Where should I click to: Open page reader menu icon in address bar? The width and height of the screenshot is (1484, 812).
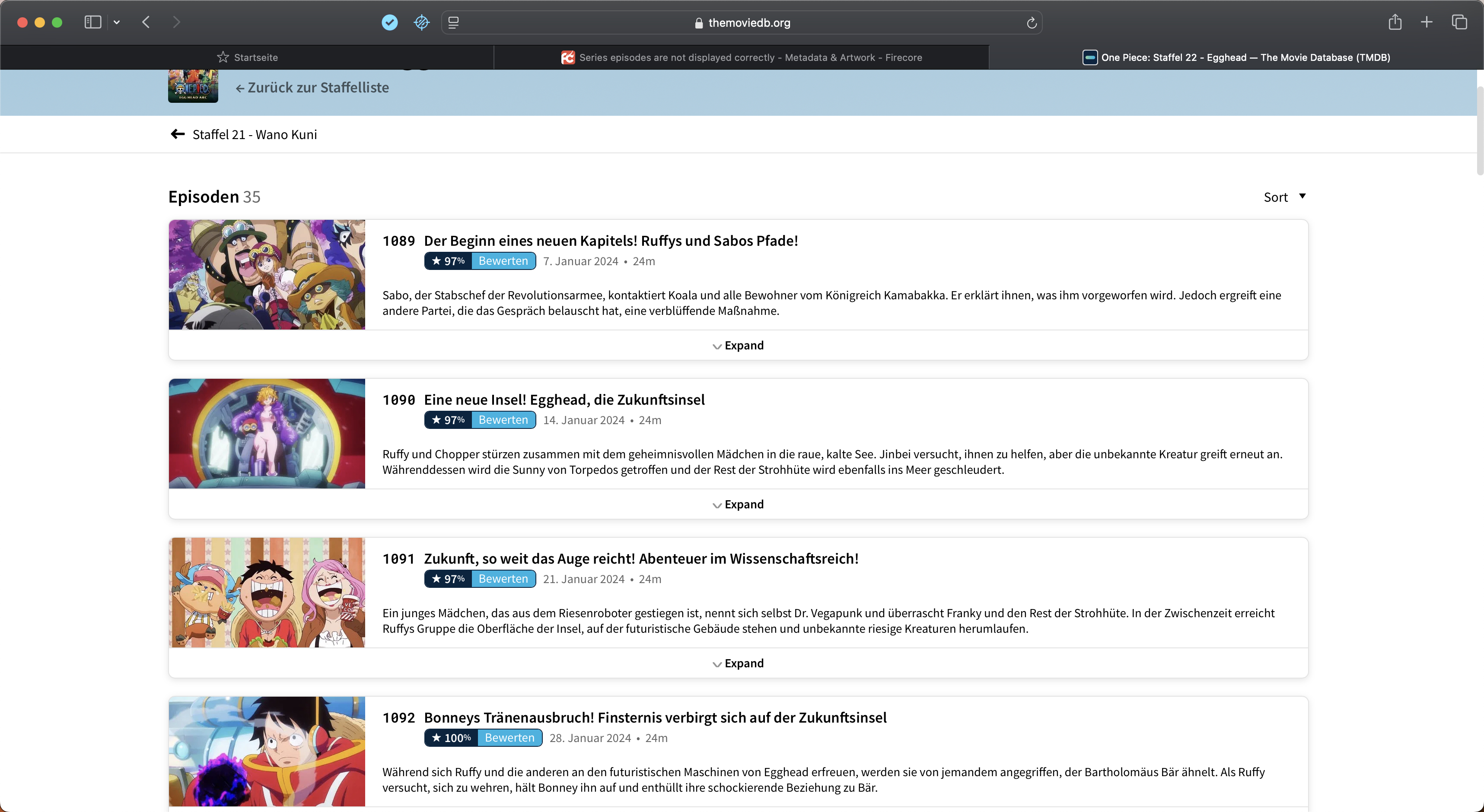pos(453,22)
